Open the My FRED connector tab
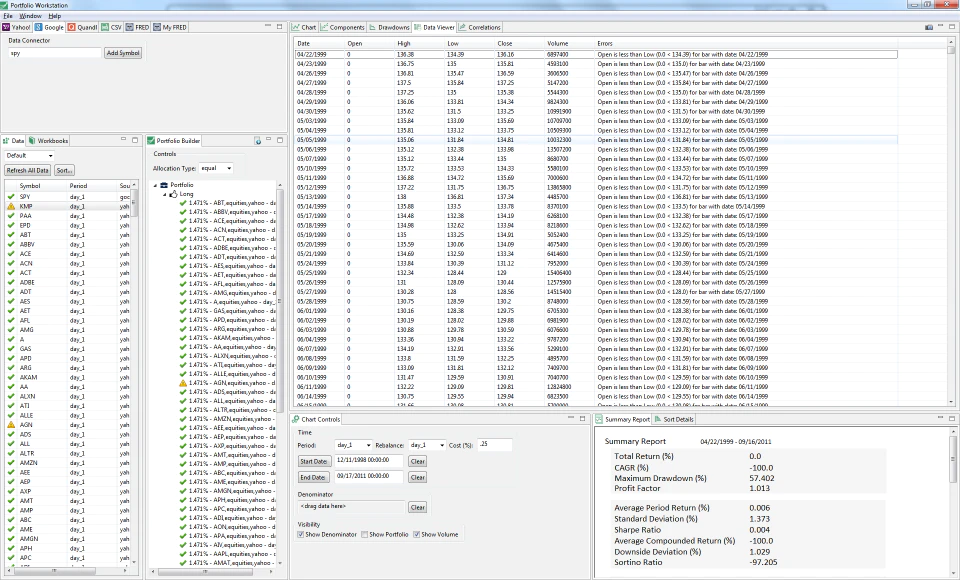Screen dimensions: 960x580 tap(170, 28)
